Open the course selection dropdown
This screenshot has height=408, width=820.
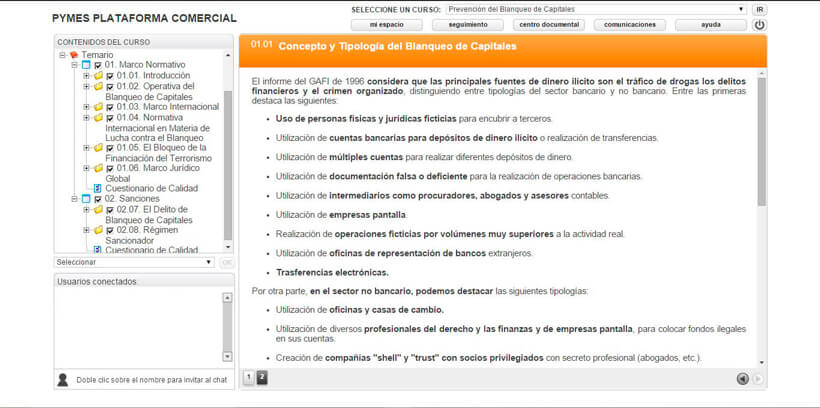click(x=596, y=9)
